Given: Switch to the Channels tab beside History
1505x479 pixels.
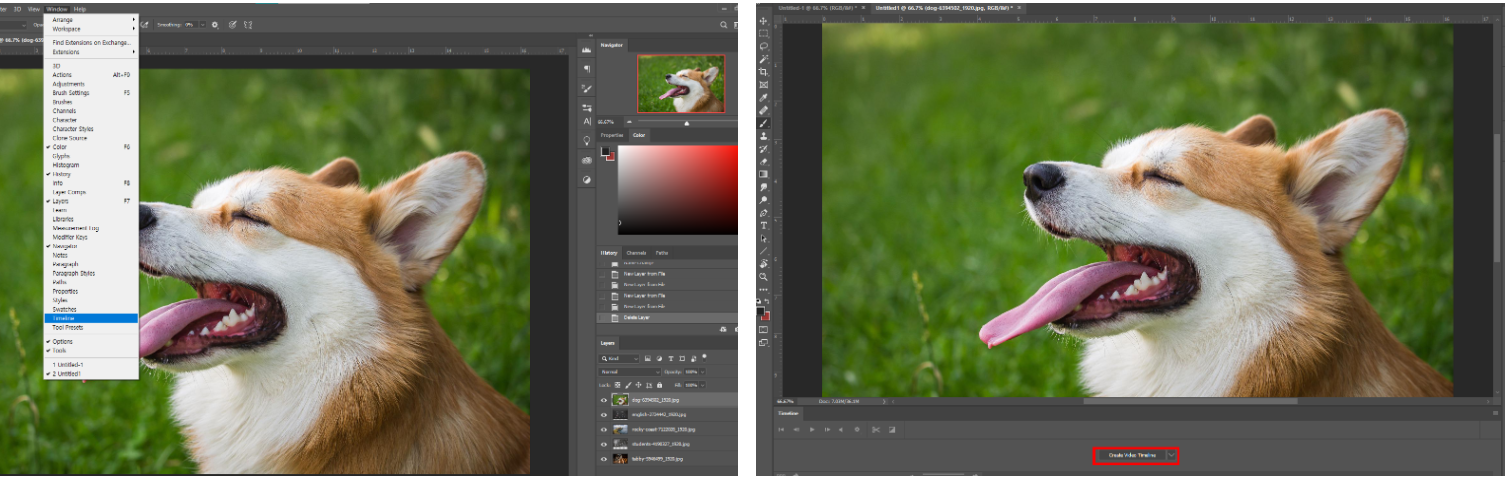Looking at the screenshot, I should 636,253.
